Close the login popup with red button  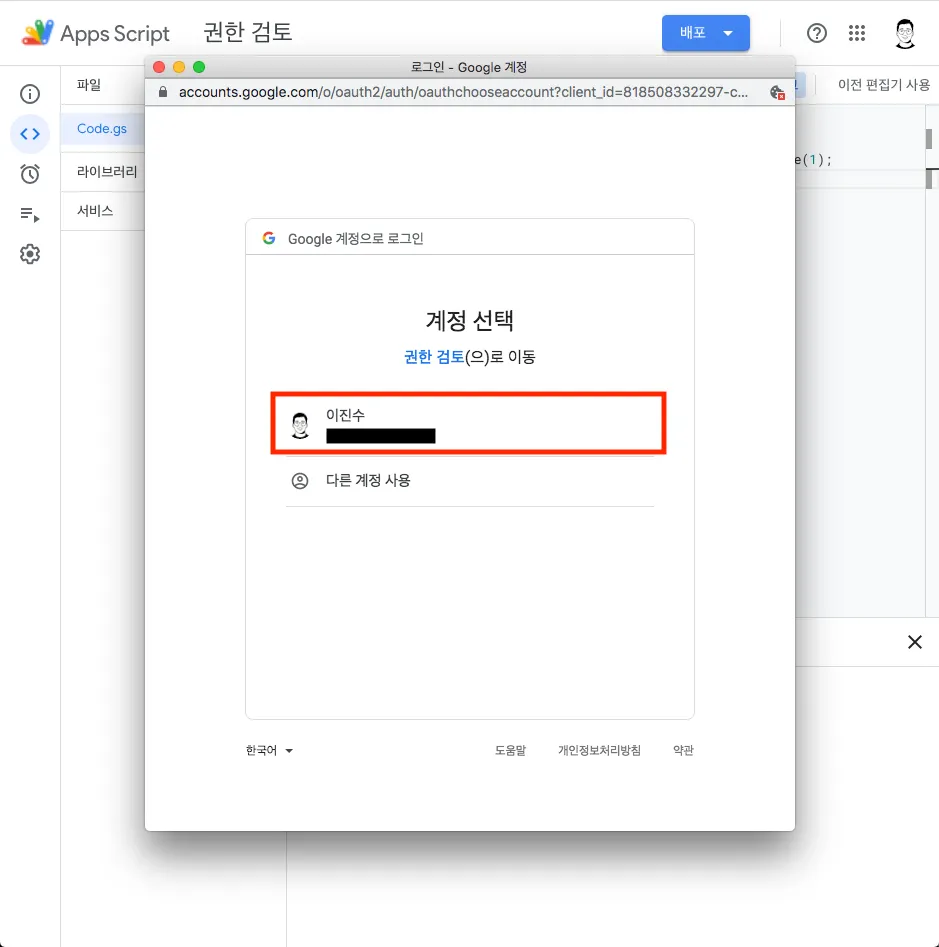tap(159, 67)
